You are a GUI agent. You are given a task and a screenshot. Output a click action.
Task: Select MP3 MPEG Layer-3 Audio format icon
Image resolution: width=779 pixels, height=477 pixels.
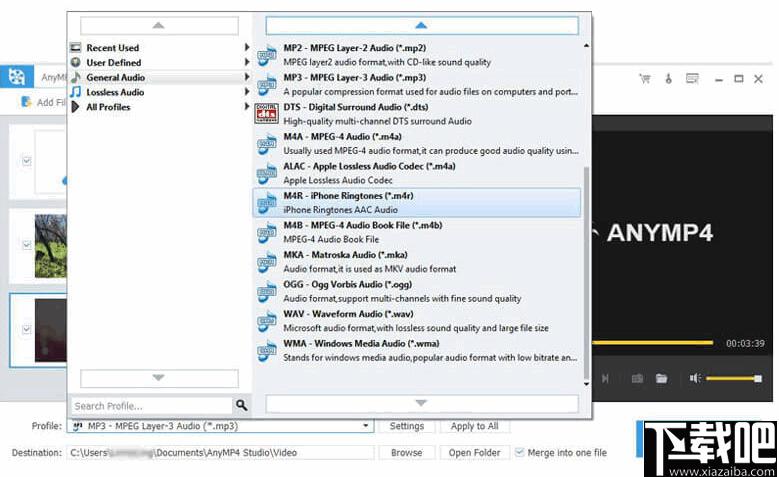pyautogui.click(x=266, y=85)
